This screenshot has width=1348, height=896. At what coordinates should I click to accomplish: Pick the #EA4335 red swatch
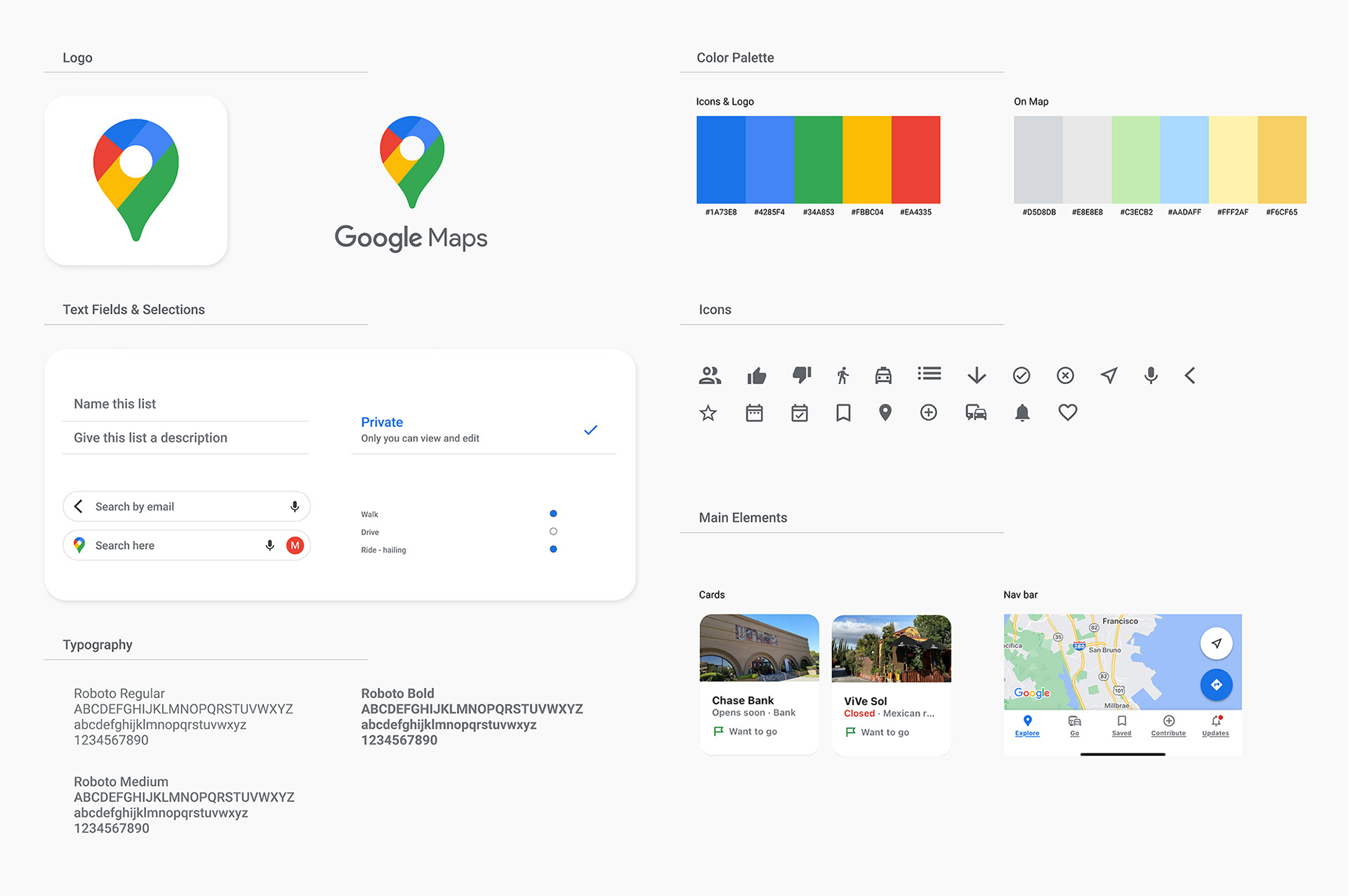click(x=916, y=160)
